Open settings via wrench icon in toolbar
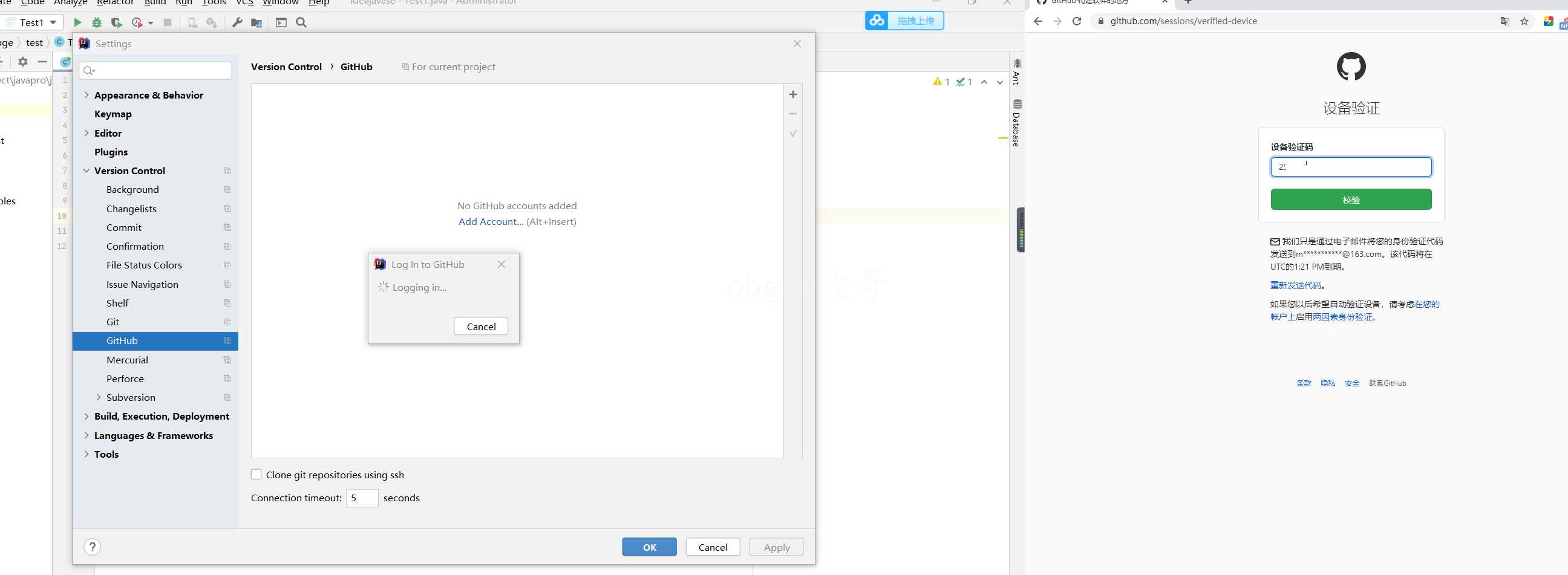Screen dimensions: 1568x575 pyautogui.click(x=237, y=22)
